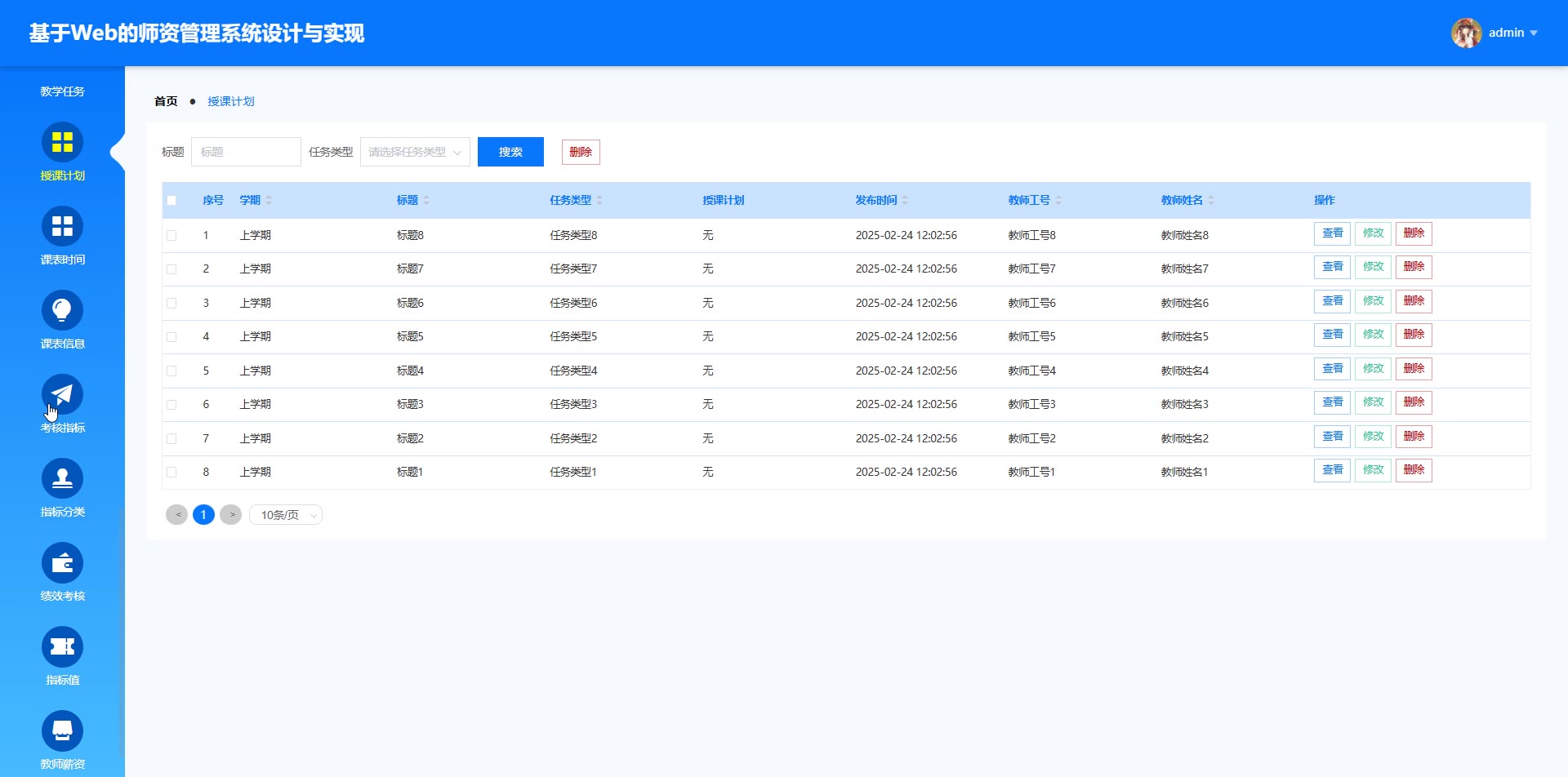Open the 指标分类 stamp icon
Image resolution: width=1568 pixels, height=777 pixels.
coord(62,479)
